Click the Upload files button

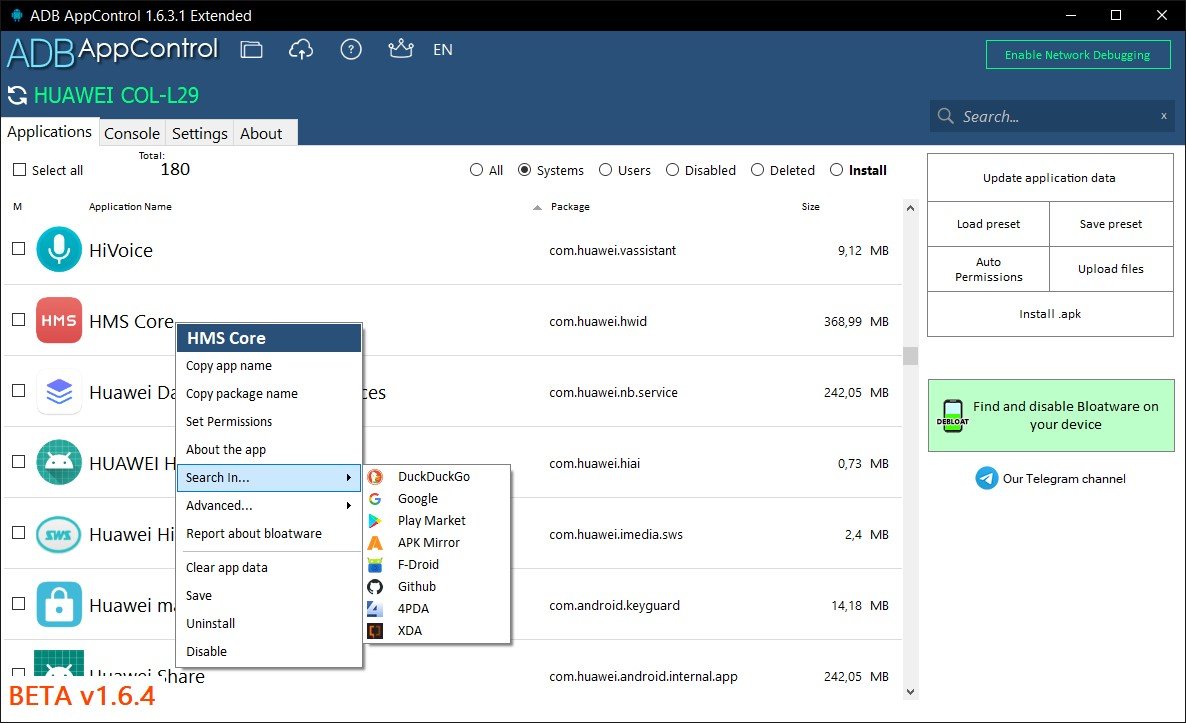pyautogui.click(x=1111, y=269)
